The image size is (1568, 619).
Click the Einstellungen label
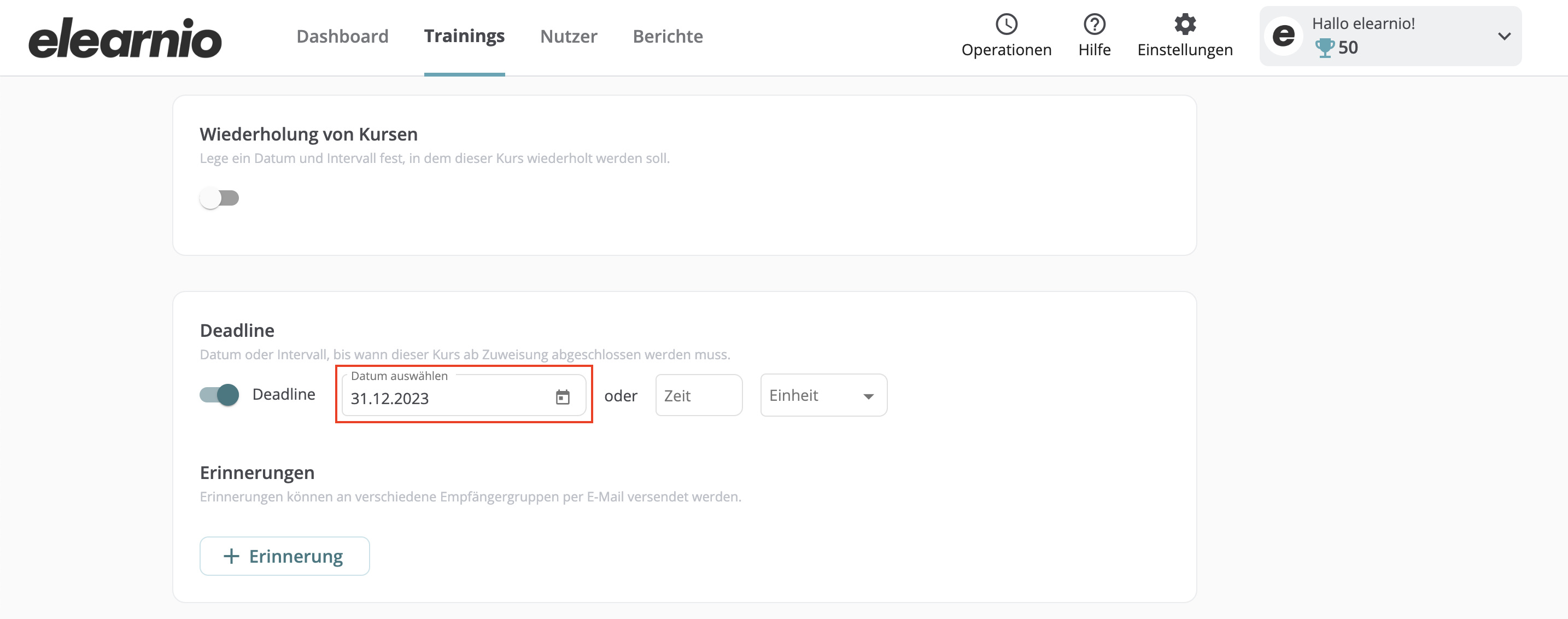click(x=1185, y=50)
